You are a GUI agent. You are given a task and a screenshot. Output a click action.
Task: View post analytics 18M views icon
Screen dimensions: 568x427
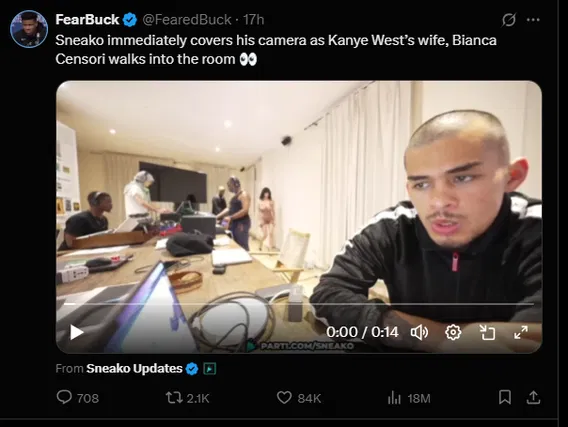tap(394, 398)
